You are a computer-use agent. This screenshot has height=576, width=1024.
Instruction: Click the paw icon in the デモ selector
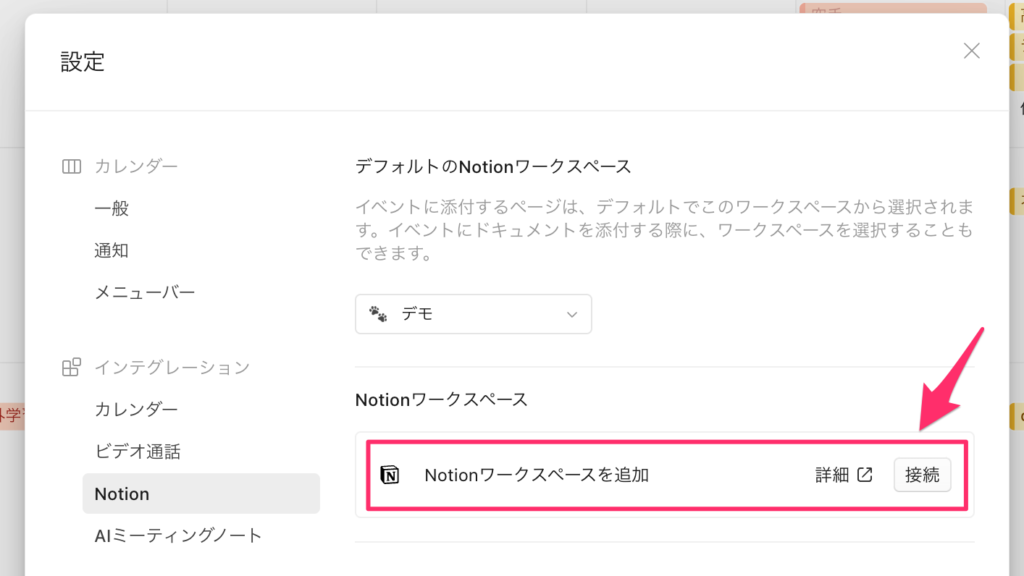(378, 314)
